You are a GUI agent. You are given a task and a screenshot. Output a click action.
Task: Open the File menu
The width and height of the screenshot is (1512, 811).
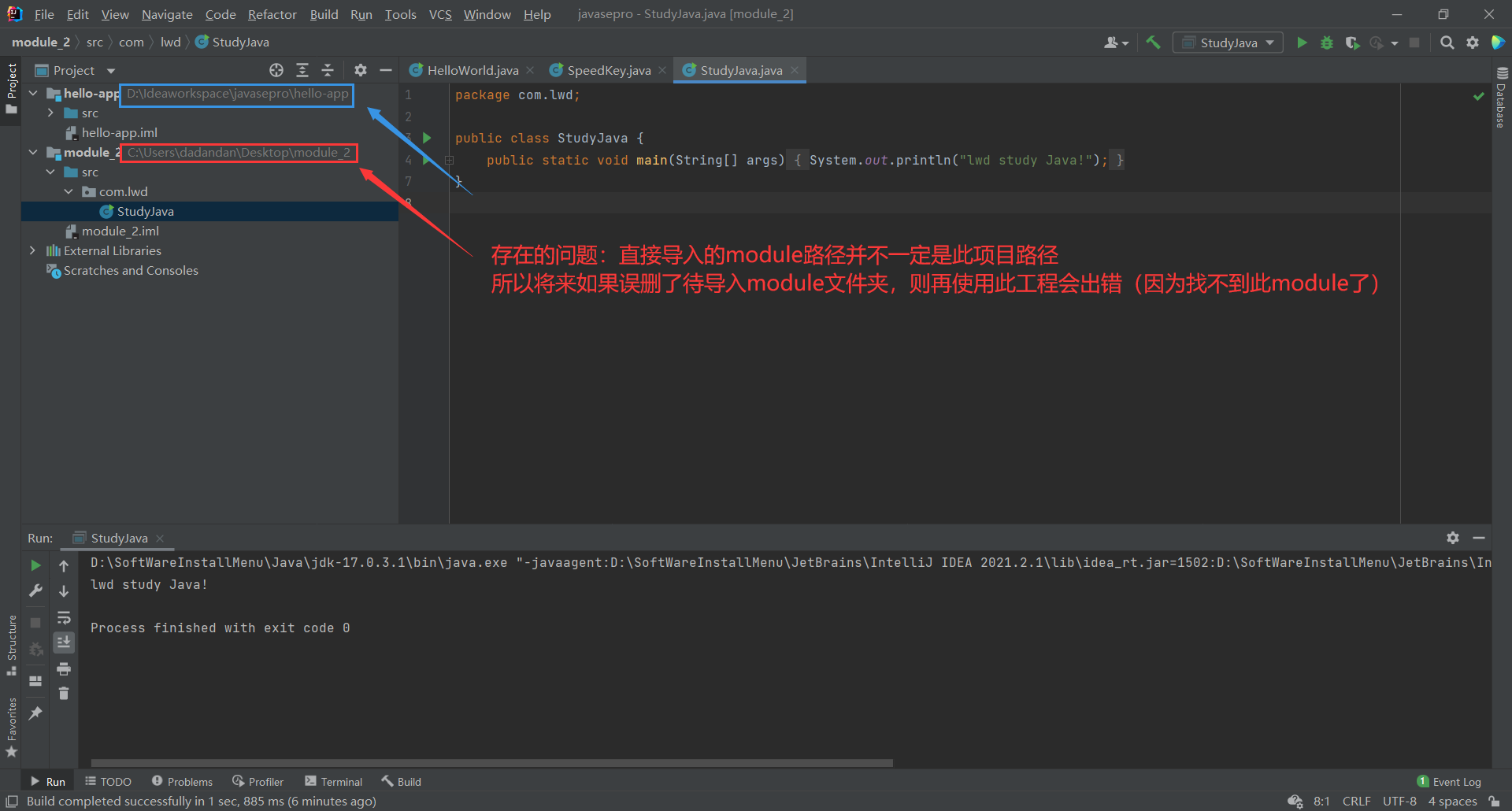[x=44, y=14]
